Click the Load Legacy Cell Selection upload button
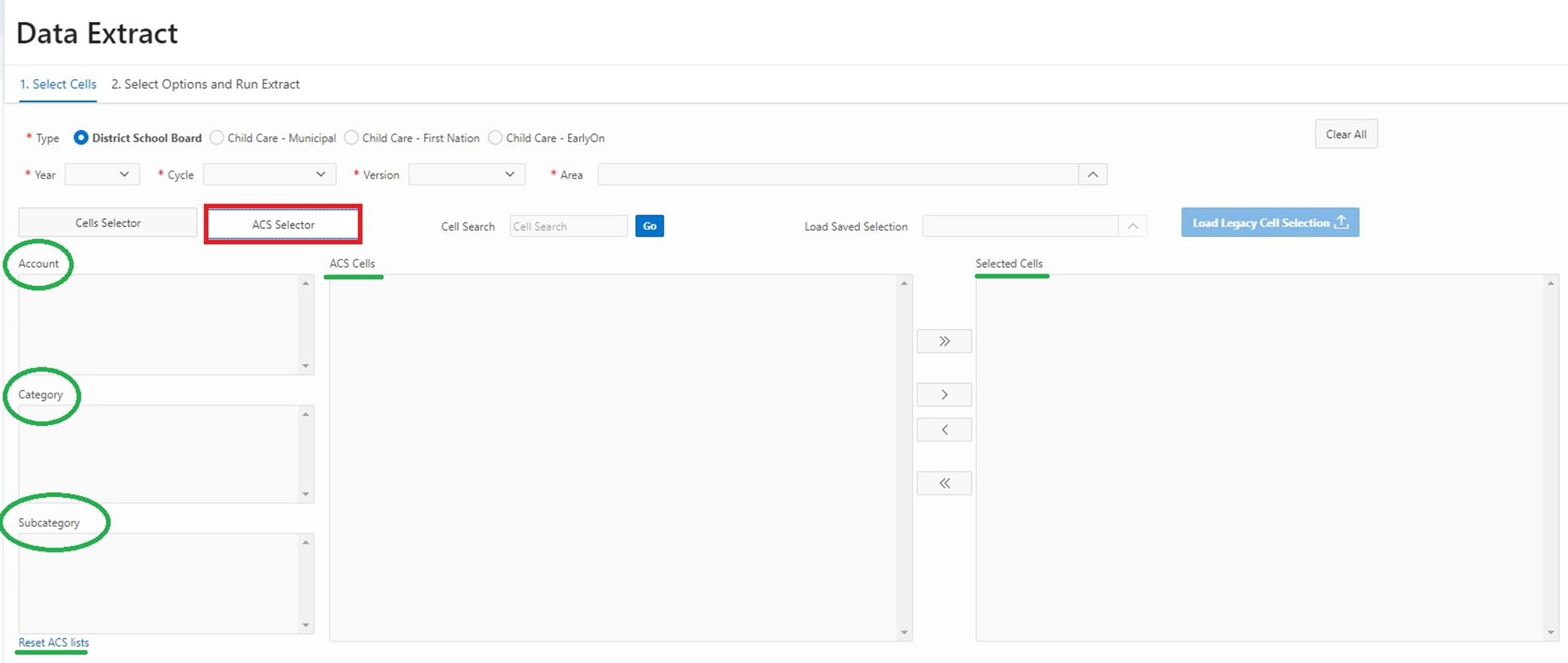1568x663 pixels. tap(1269, 222)
